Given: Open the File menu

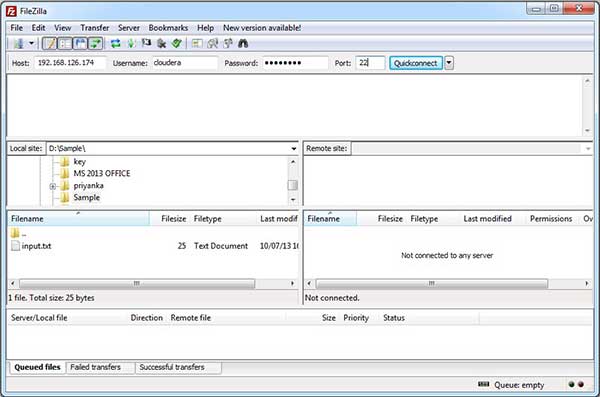Looking at the screenshot, I should coord(16,28).
